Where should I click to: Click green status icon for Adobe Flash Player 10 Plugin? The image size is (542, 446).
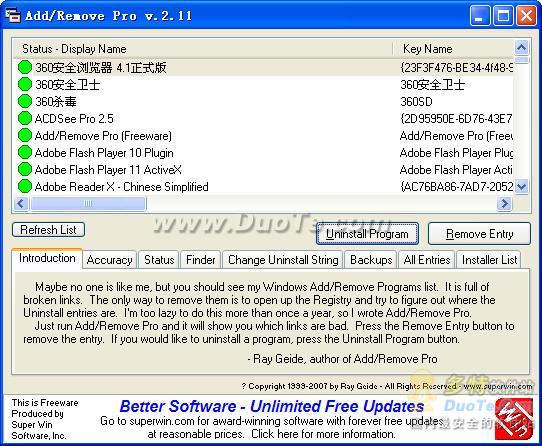coord(25,152)
